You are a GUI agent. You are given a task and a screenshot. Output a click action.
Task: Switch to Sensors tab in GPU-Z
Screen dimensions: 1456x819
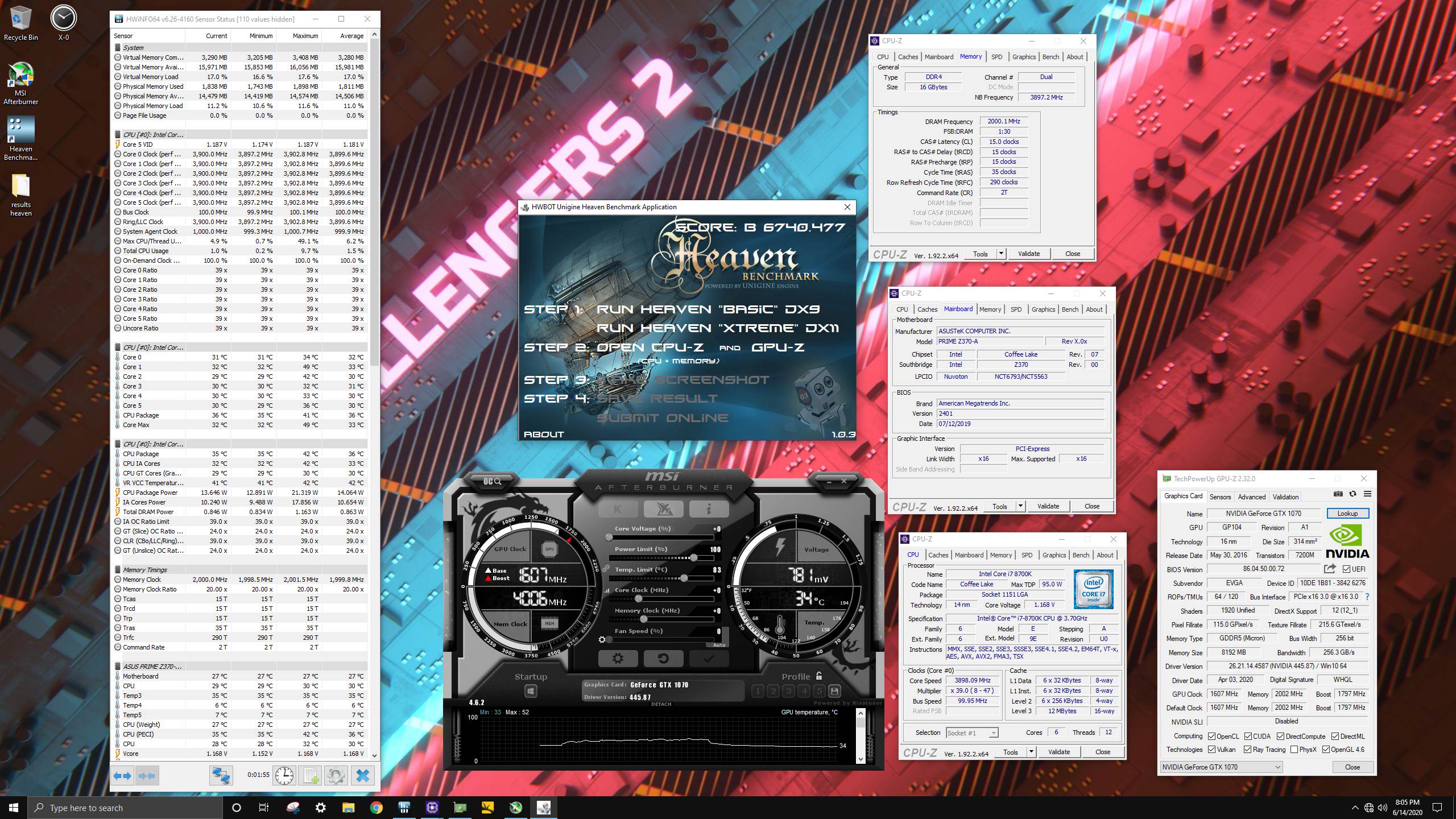[1220, 497]
